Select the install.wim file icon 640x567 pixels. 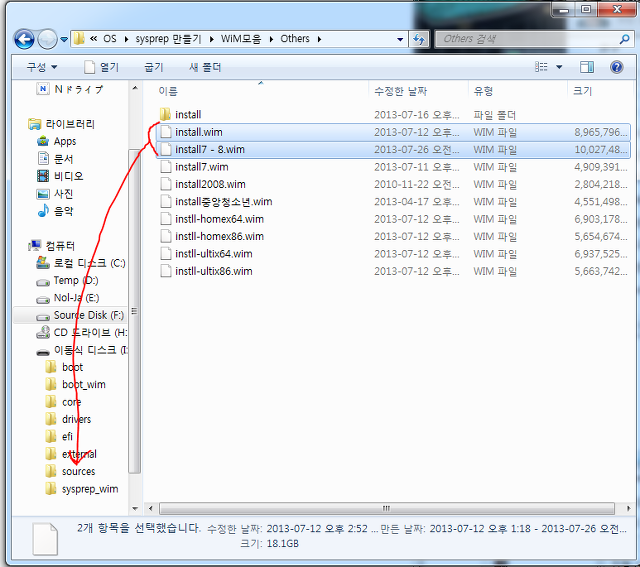pyautogui.click(x=166, y=132)
